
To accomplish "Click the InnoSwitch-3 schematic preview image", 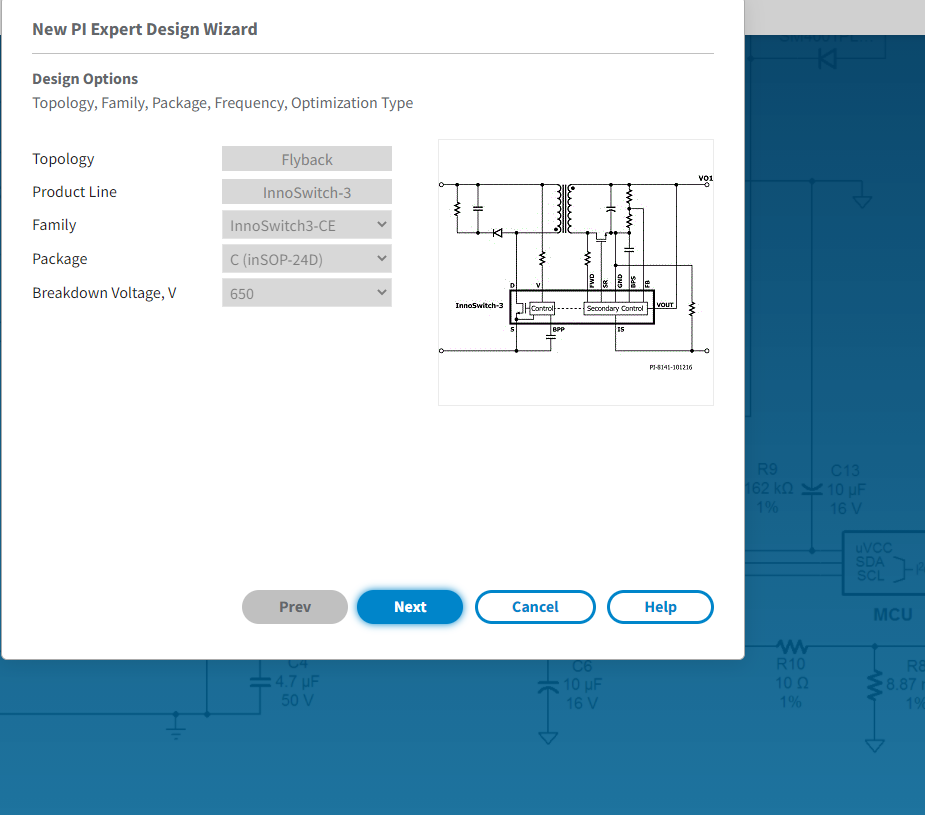I will click(576, 272).
